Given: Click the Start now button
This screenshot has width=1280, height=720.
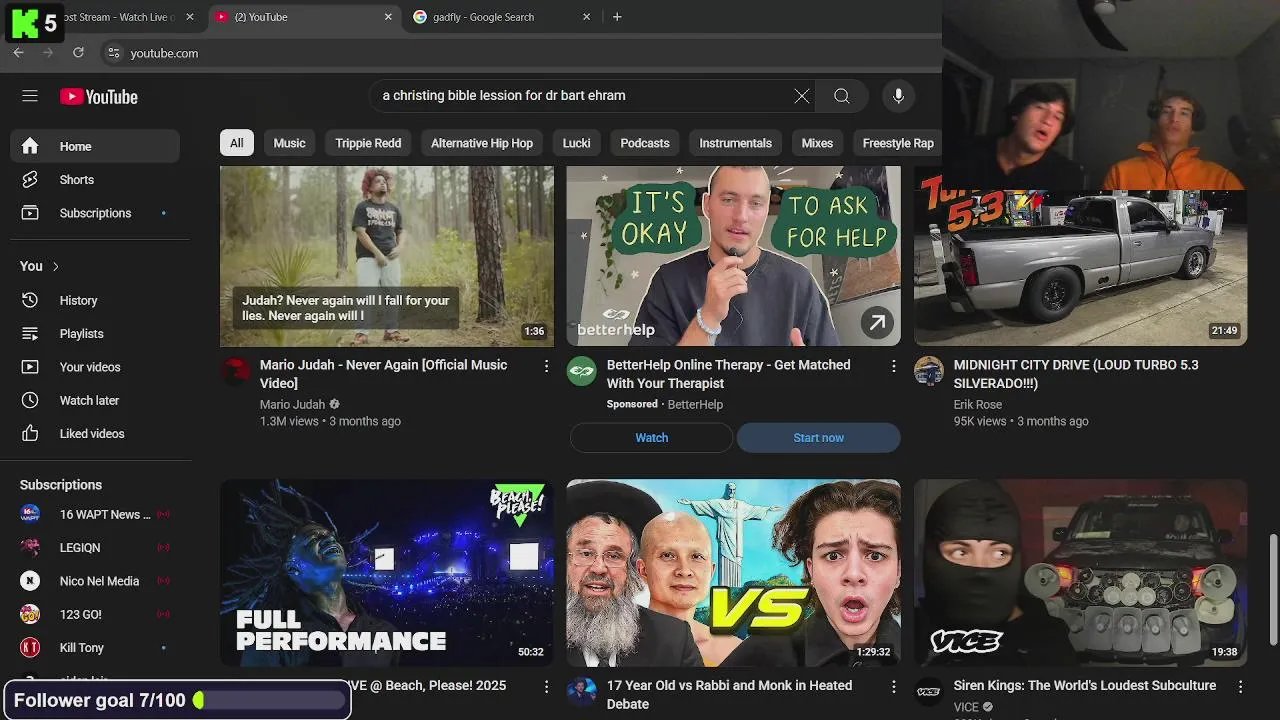Looking at the screenshot, I should (x=819, y=438).
